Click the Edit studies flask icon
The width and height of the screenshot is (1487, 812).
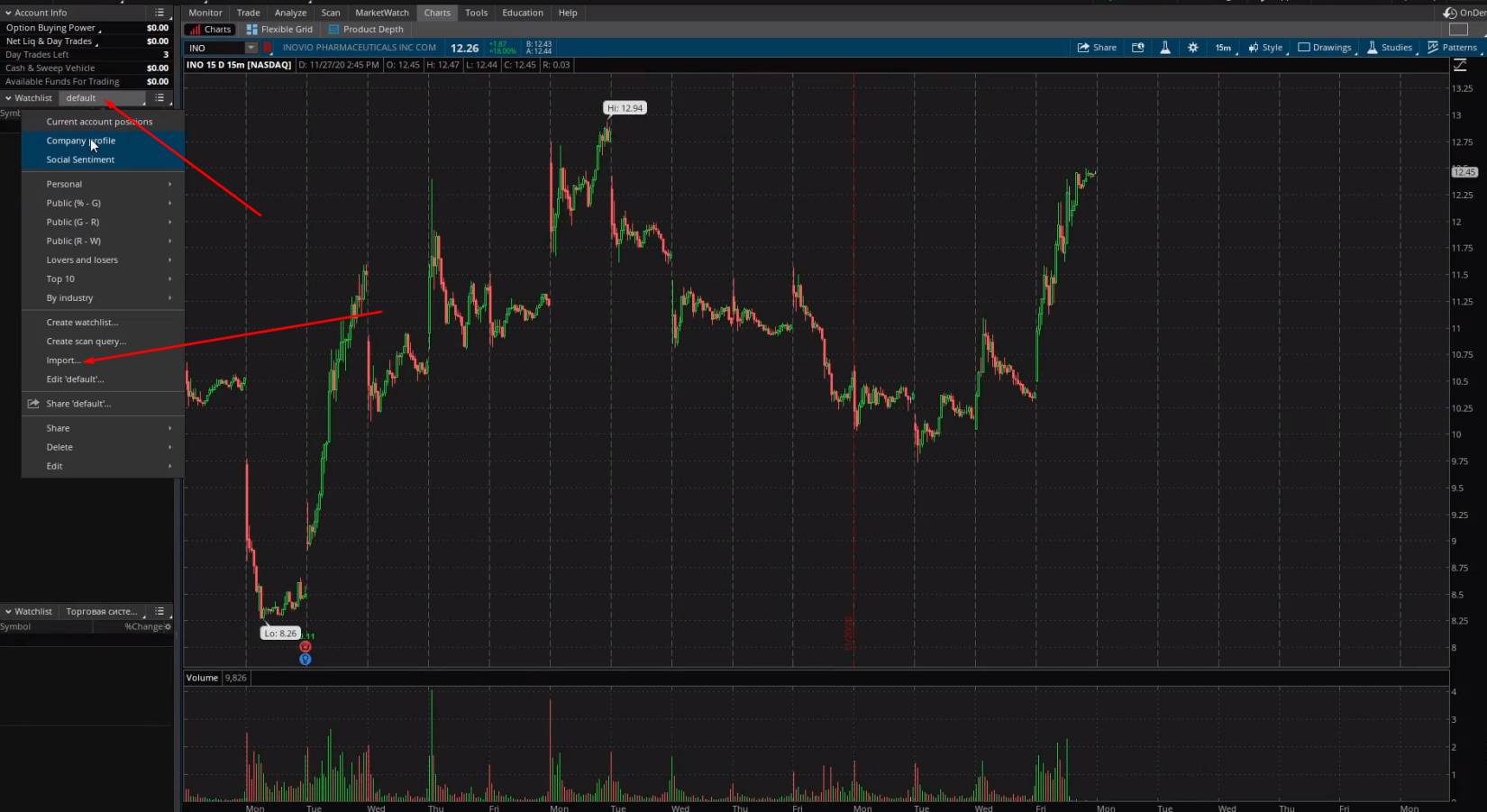1164,48
